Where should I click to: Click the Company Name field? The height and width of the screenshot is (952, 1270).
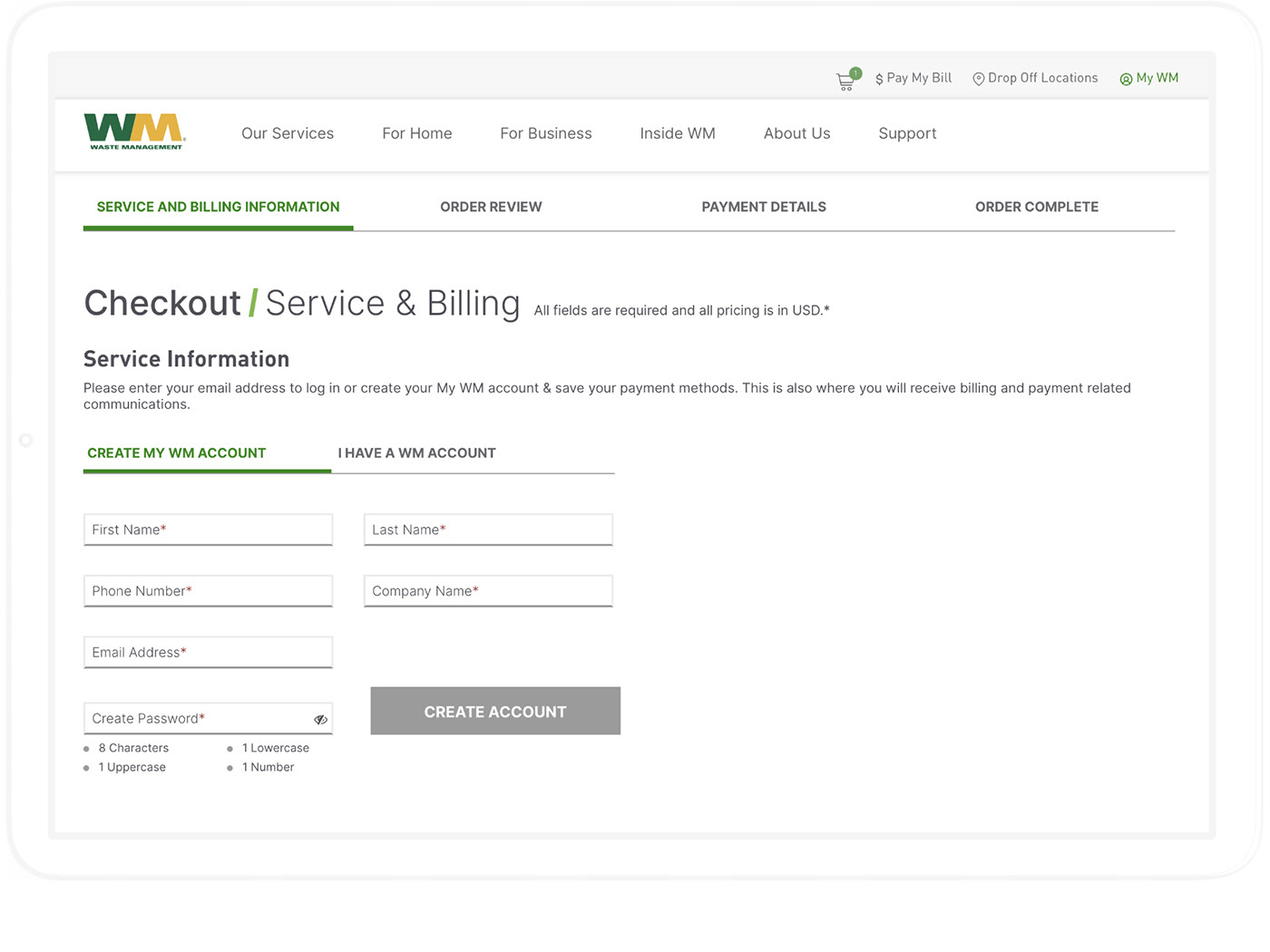tap(488, 591)
